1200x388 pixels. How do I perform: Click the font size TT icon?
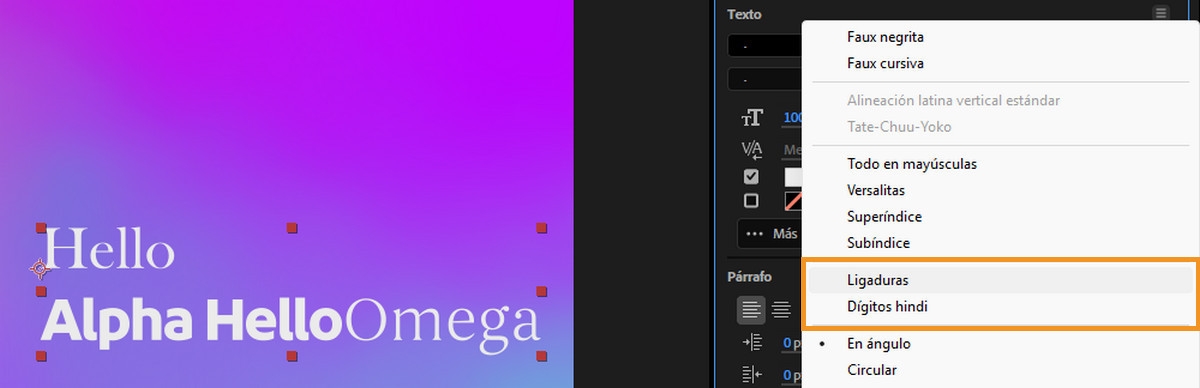(x=751, y=118)
